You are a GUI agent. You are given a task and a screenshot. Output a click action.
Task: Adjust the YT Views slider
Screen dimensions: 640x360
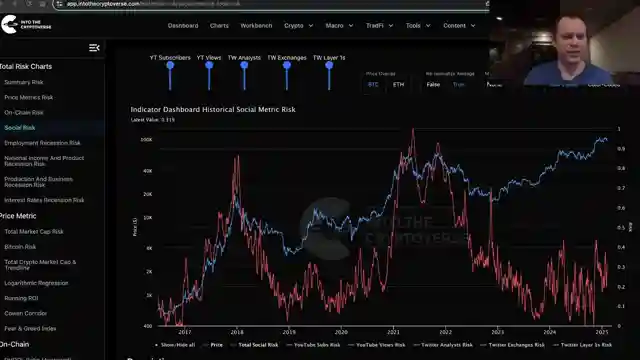[209, 65]
